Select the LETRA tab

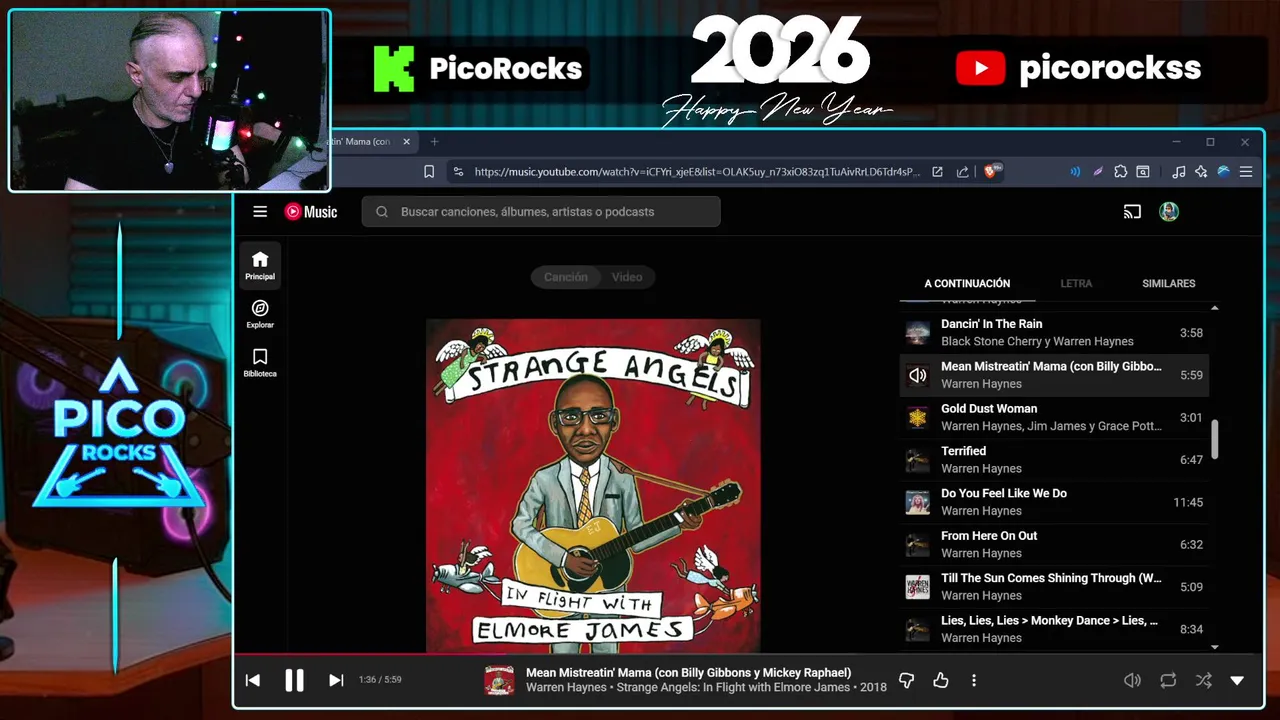[x=1076, y=283]
